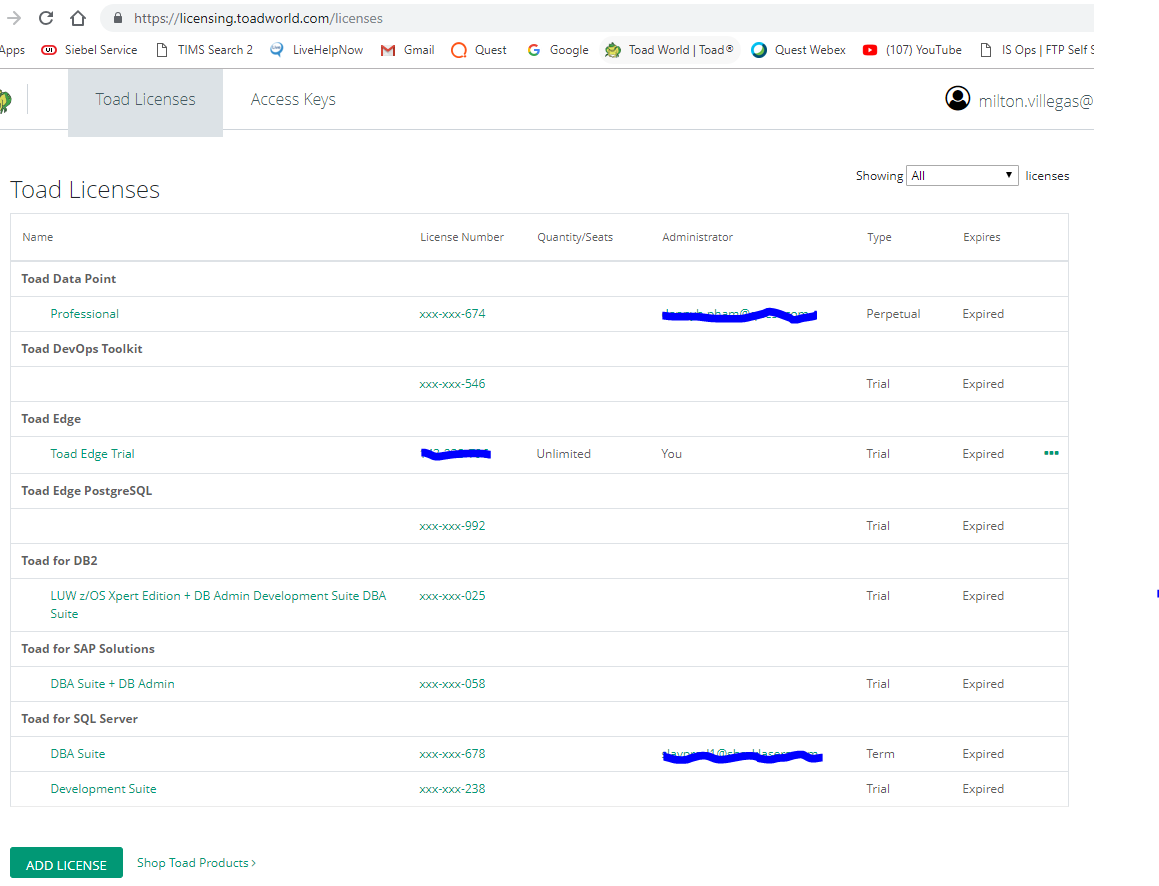Follow Shop Toad Products link
The image size is (1159, 886).
coord(197,862)
